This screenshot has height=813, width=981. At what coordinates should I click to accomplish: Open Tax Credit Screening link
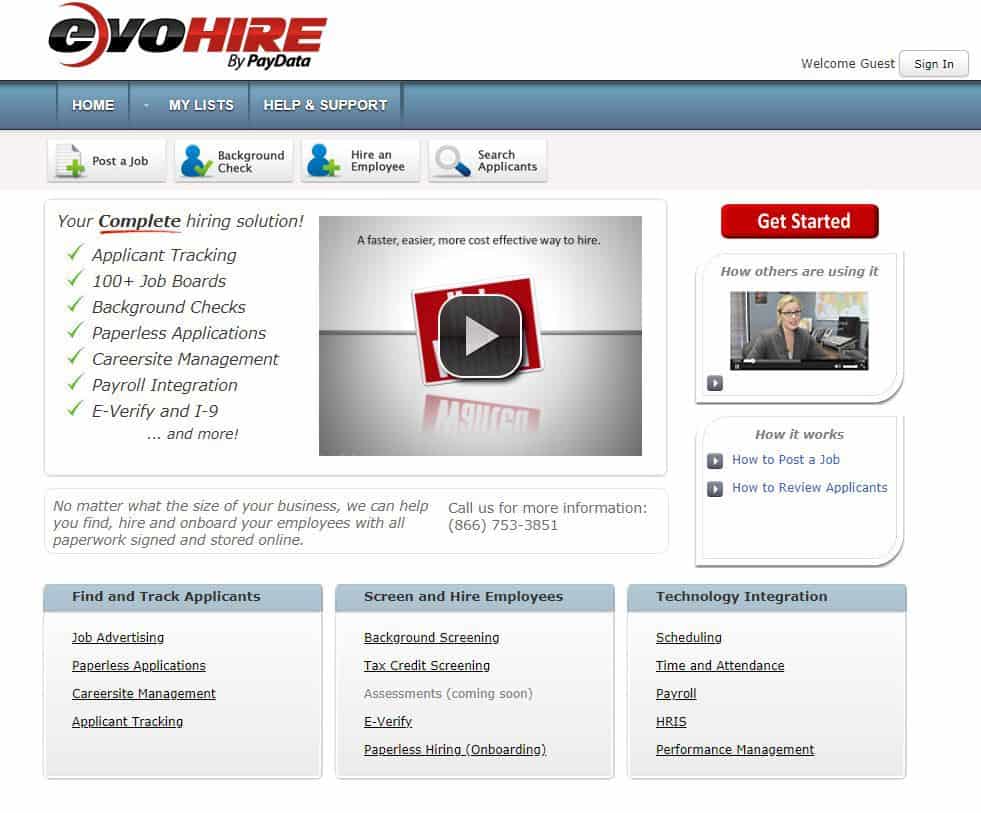427,665
